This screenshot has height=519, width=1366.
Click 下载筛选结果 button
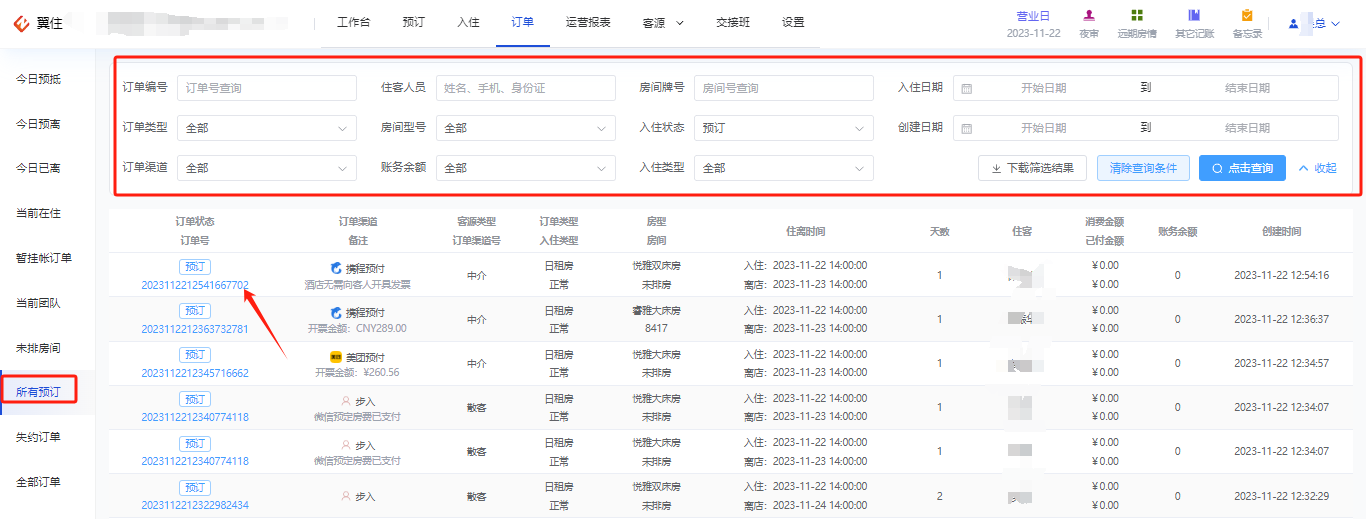tap(1032, 168)
